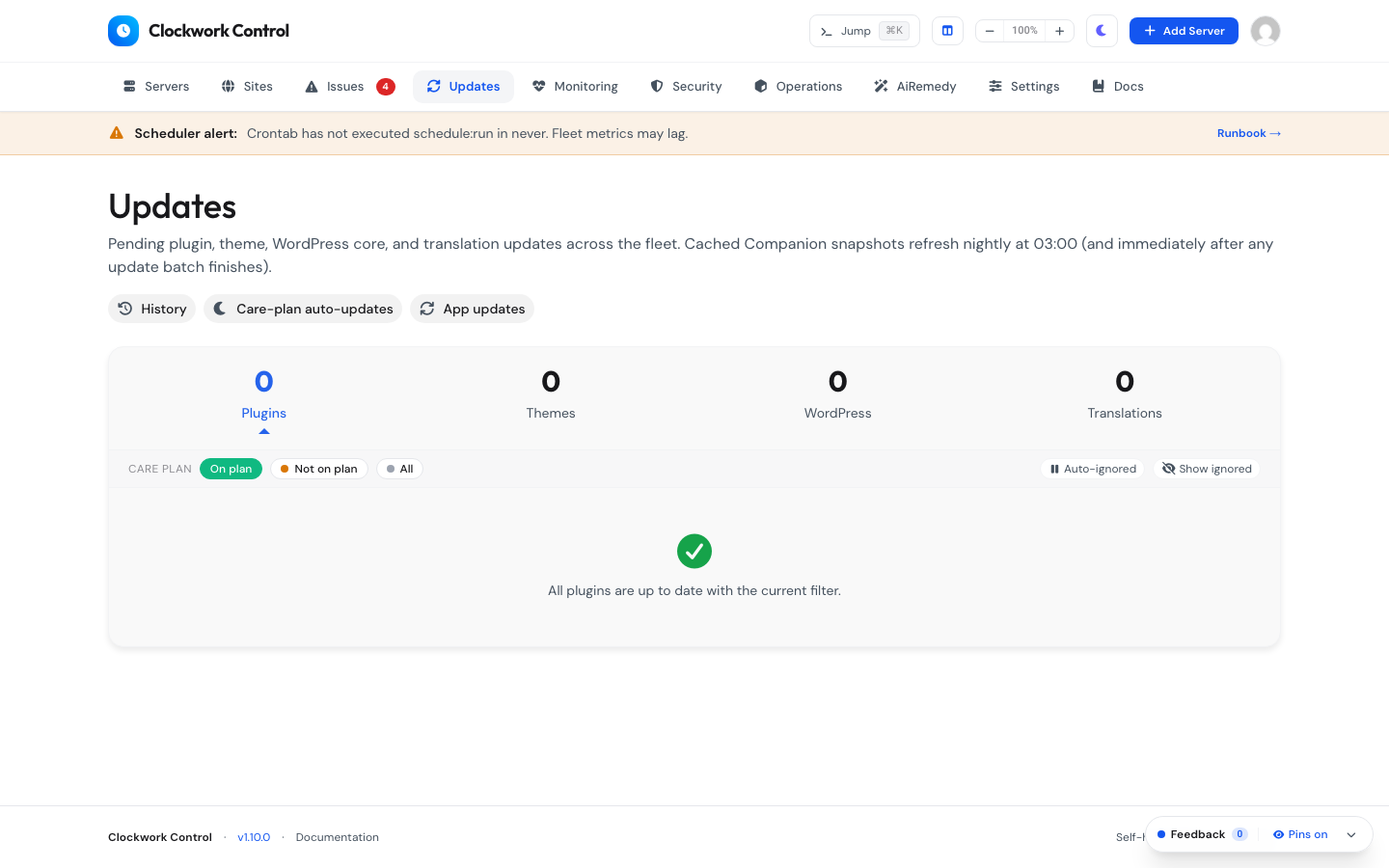Image resolution: width=1389 pixels, height=868 pixels.
Task: Open the footer Documentation link
Action: [x=338, y=837]
